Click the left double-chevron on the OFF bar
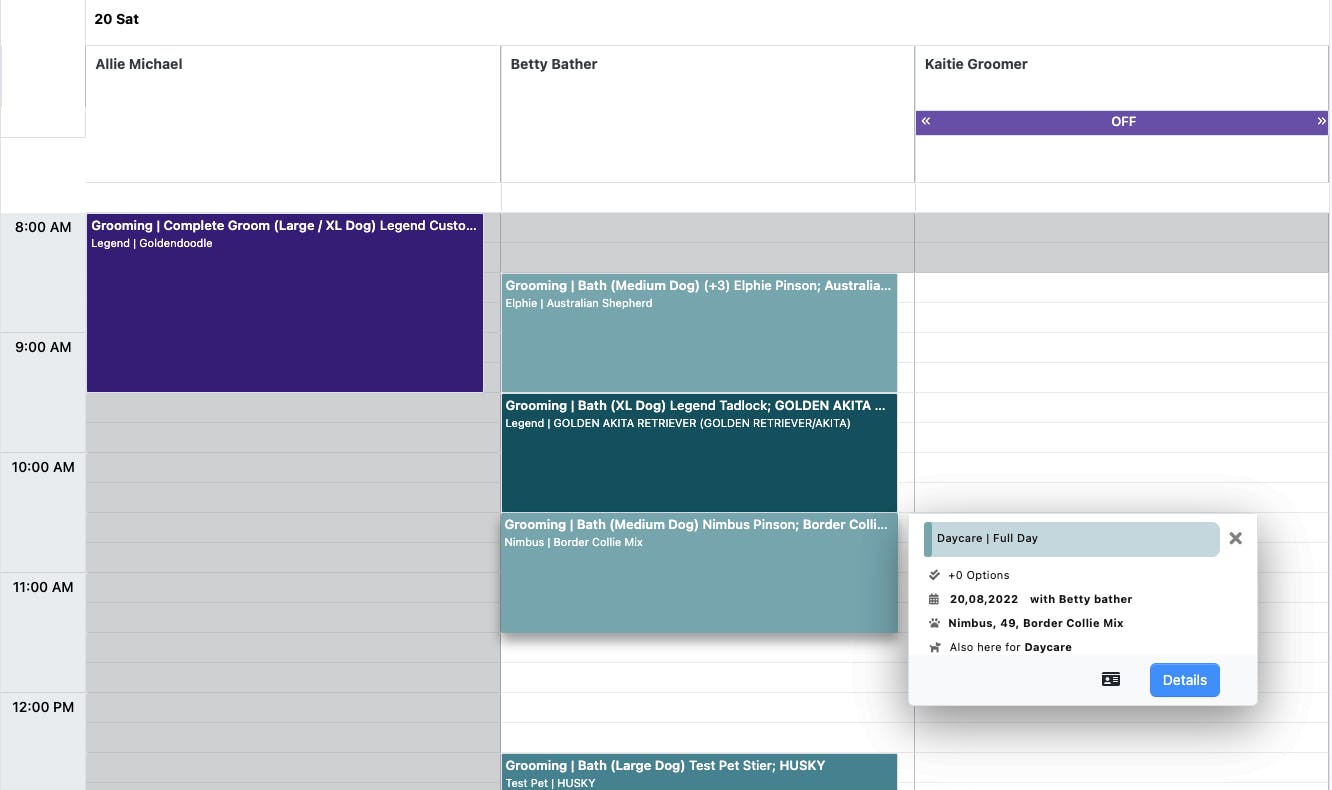1332x790 pixels. (926, 121)
